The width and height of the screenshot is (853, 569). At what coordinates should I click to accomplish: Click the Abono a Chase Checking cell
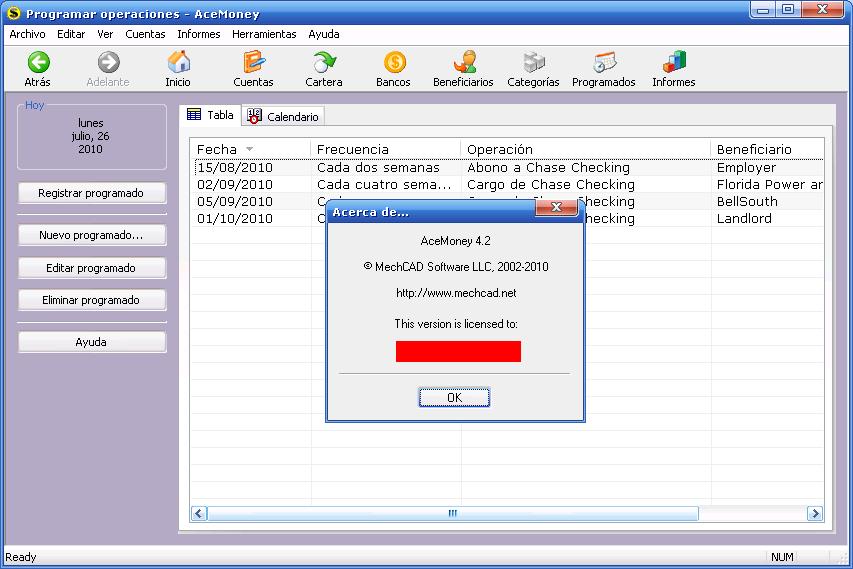[x=548, y=168]
